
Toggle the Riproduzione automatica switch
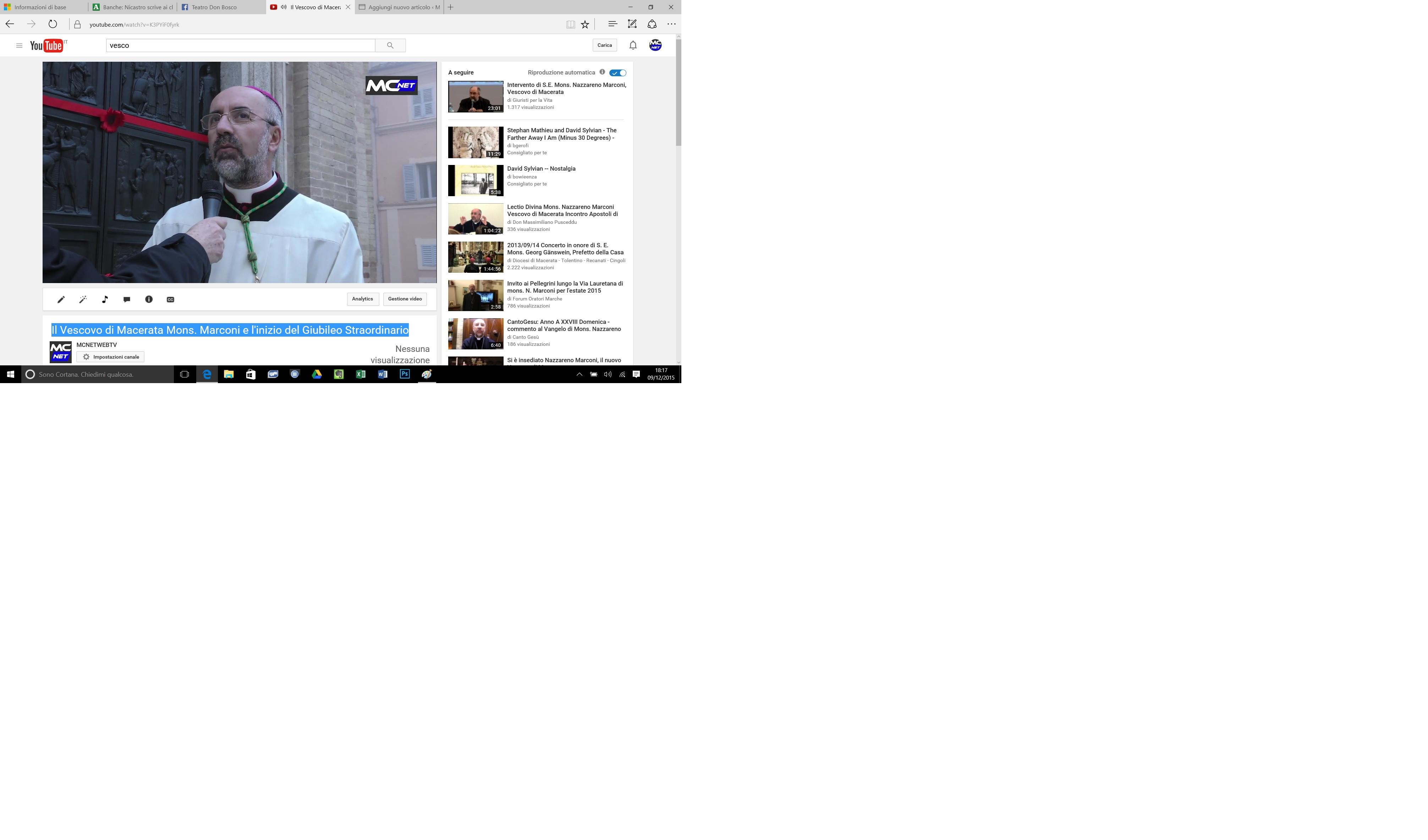618,72
